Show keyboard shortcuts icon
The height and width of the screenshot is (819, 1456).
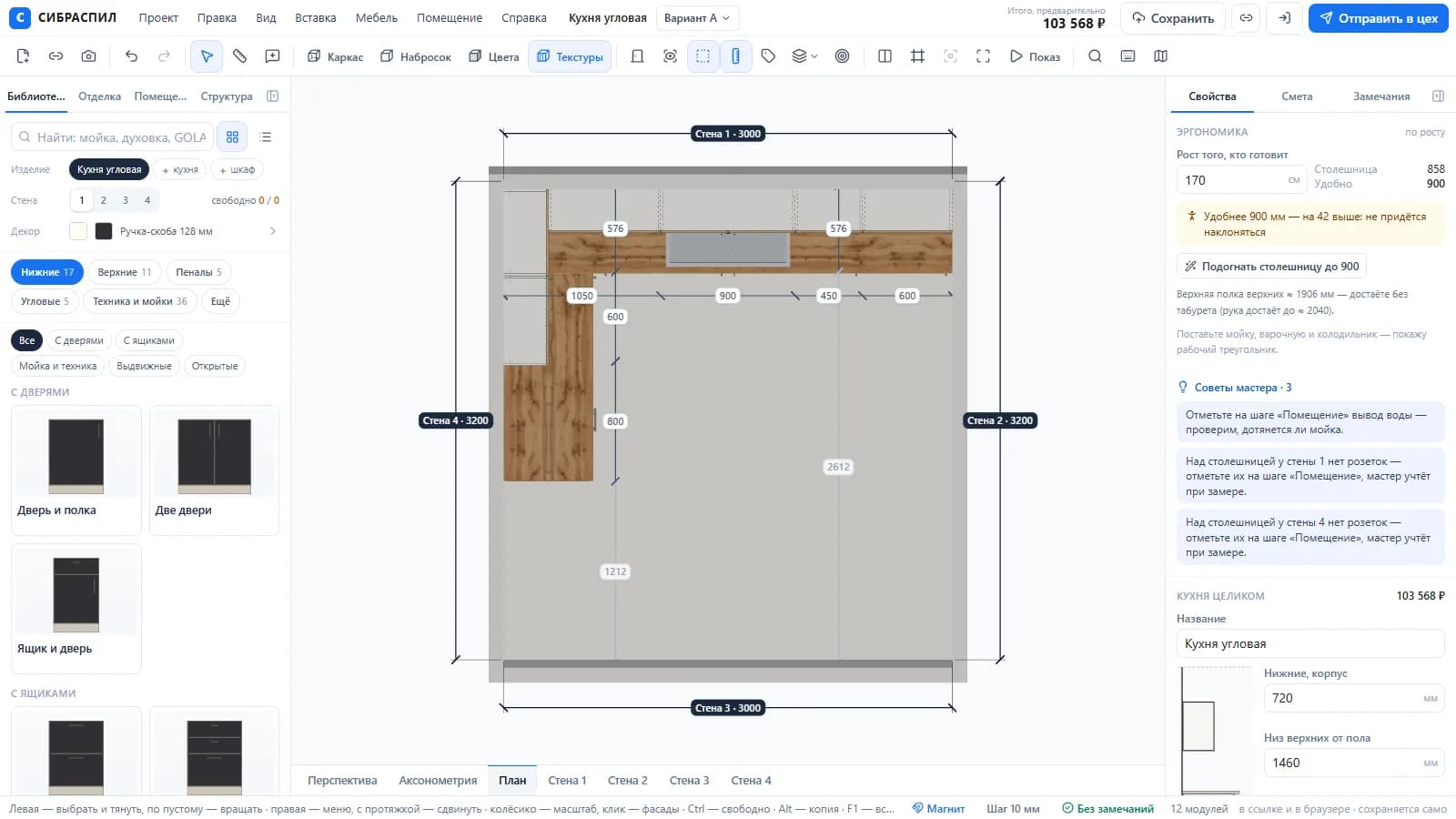pos(1127,56)
